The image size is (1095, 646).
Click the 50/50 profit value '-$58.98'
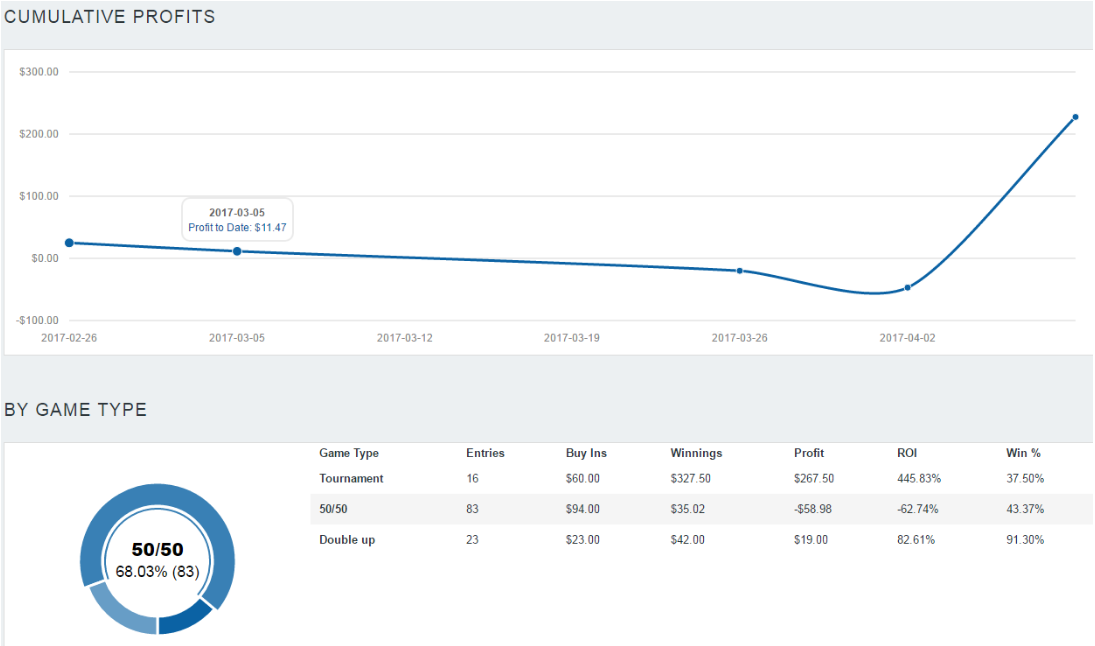coord(813,509)
